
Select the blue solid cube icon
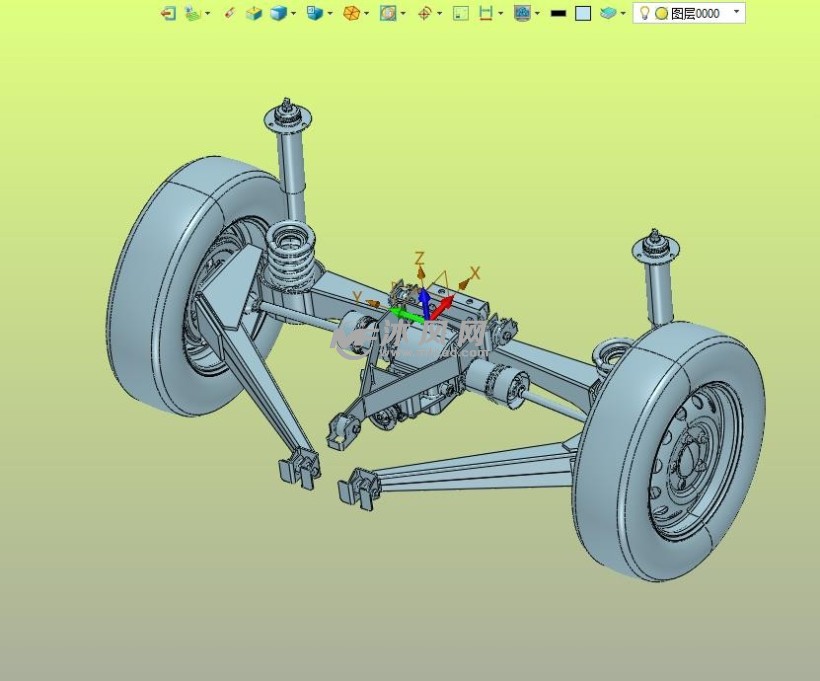tap(279, 13)
